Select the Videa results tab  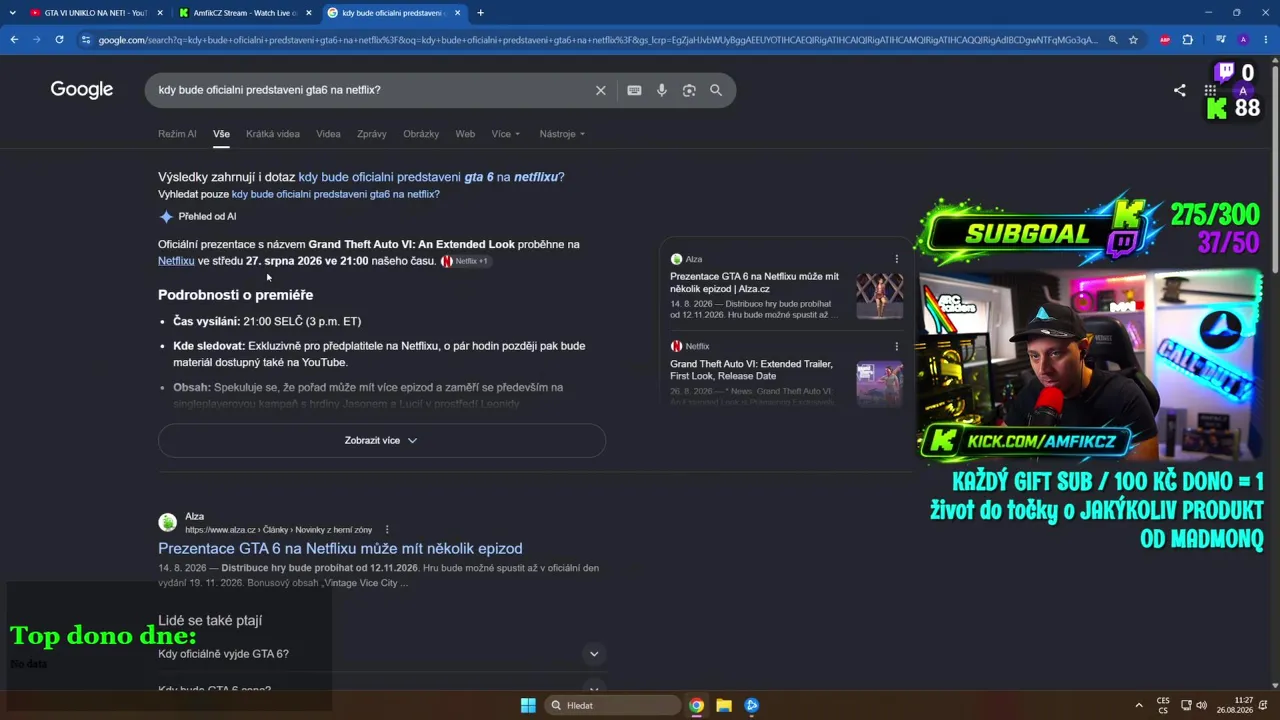(x=328, y=134)
